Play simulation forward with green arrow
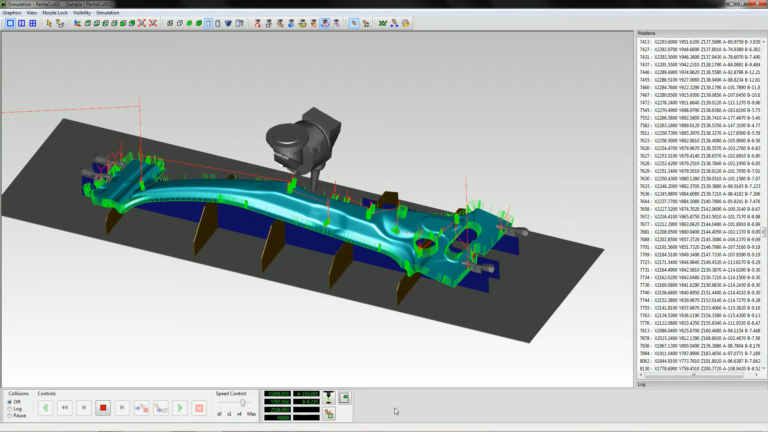The width and height of the screenshot is (768, 432). pyautogui.click(x=180, y=408)
